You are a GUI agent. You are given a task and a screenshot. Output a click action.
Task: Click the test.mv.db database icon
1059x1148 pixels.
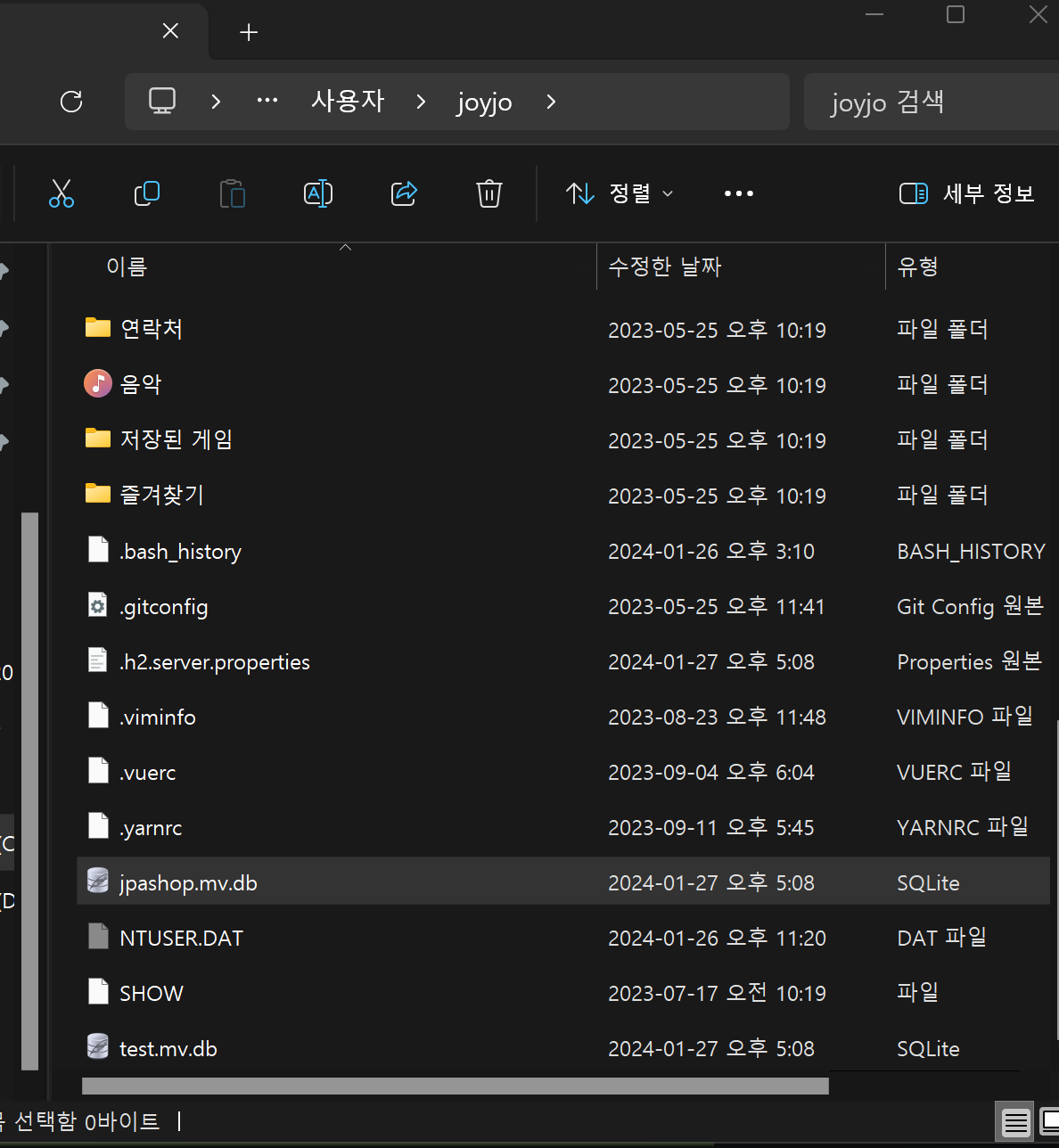click(x=98, y=1048)
